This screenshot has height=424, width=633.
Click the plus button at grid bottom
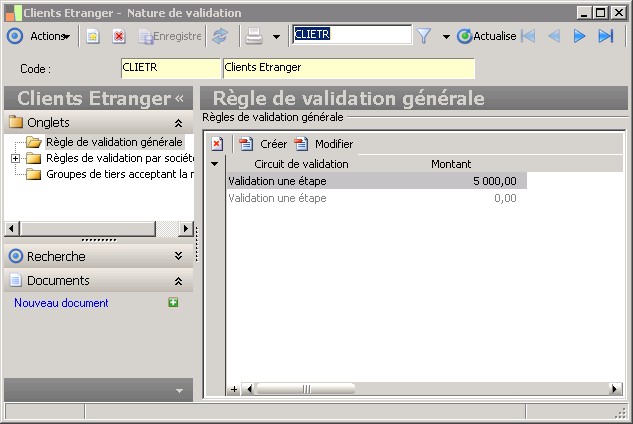coord(234,389)
